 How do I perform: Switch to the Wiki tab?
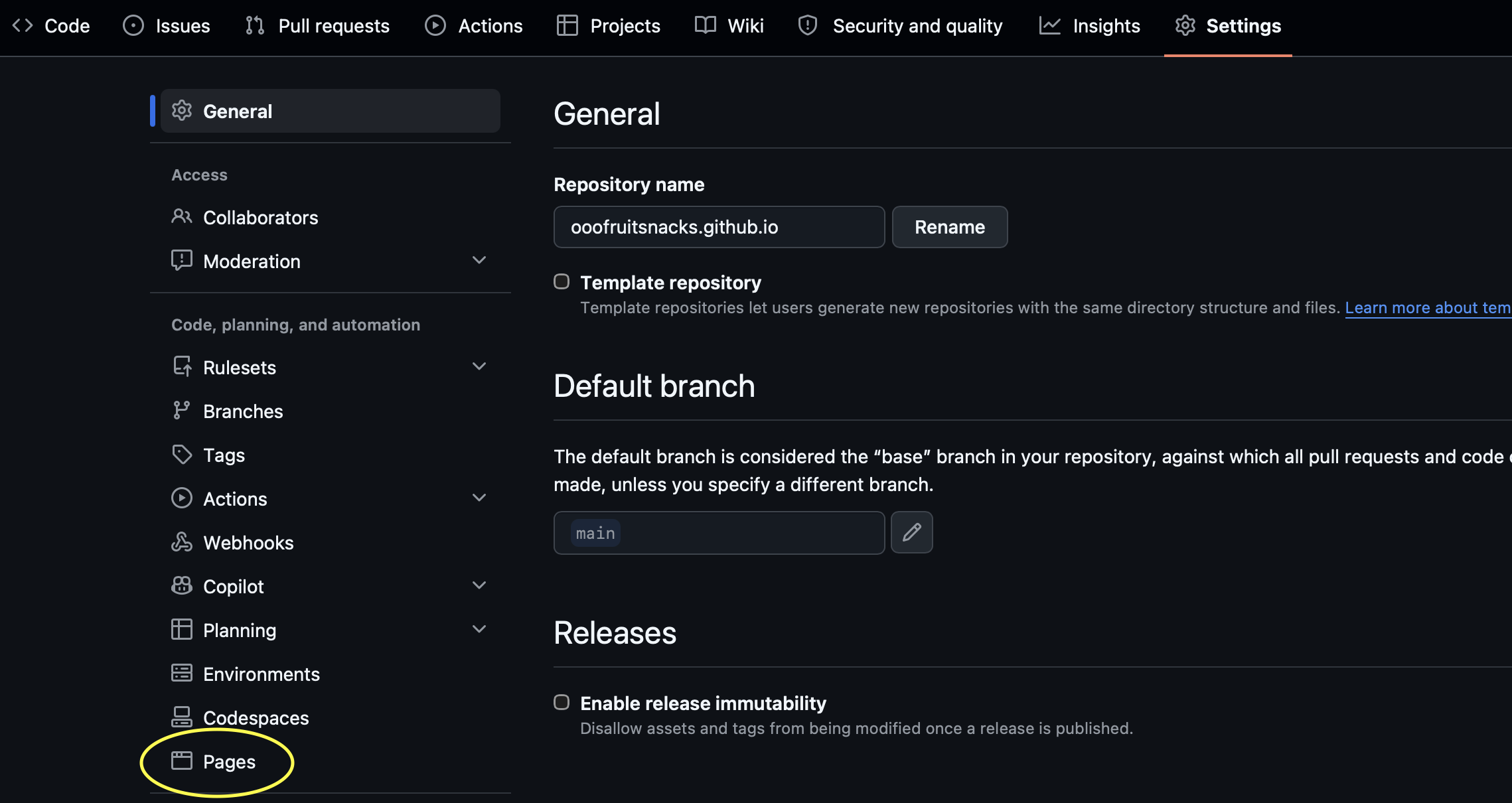729,26
